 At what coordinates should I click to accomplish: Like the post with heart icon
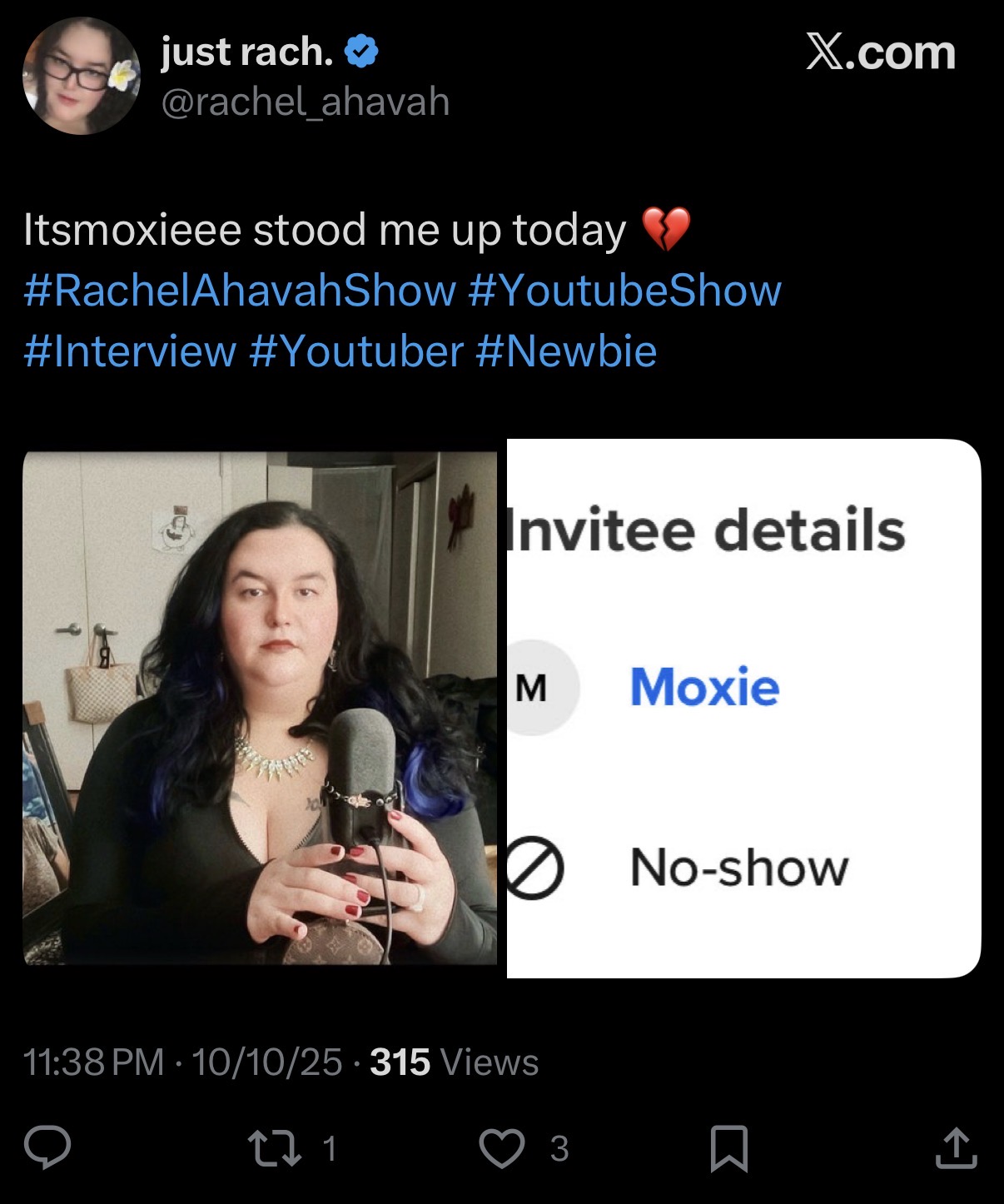click(x=503, y=1148)
